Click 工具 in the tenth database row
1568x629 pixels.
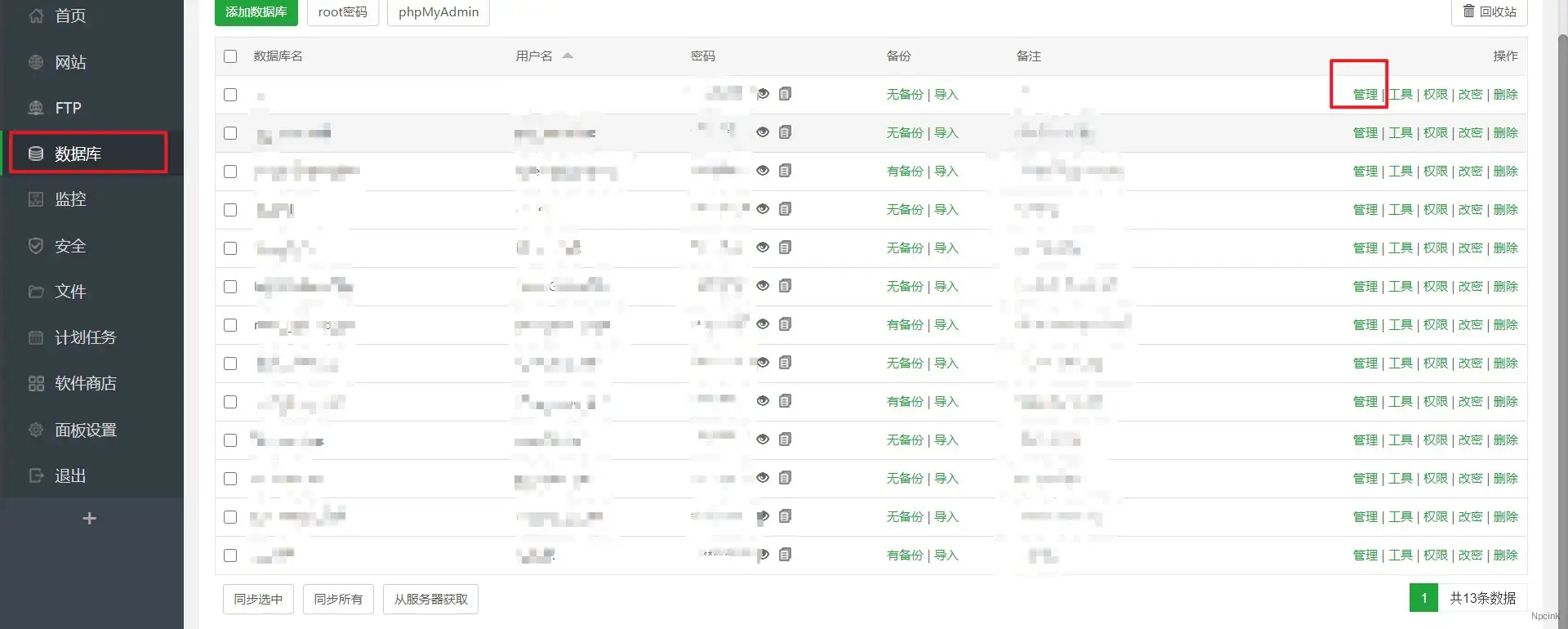(x=1400, y=440)
